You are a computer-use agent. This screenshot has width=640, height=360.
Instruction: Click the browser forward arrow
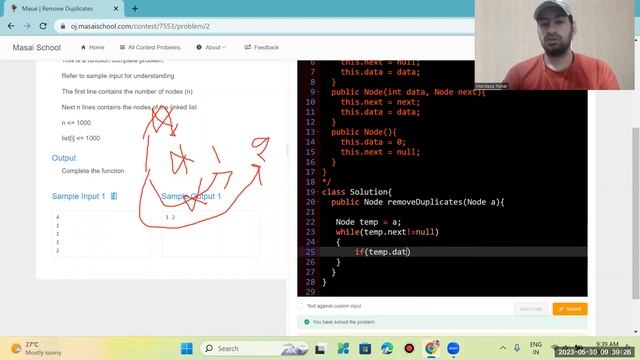coord(27,26)
